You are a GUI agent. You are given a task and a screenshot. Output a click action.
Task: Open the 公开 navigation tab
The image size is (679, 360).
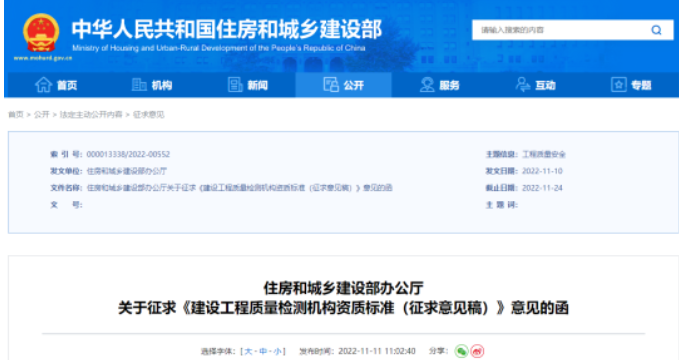click(x=343, y=85)
